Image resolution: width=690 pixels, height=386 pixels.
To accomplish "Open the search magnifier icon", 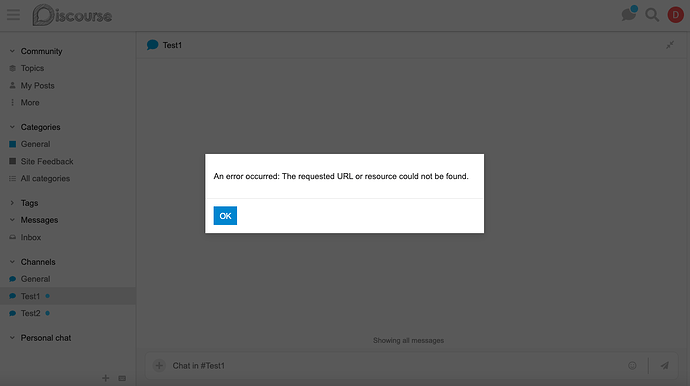I will (652, 15).
